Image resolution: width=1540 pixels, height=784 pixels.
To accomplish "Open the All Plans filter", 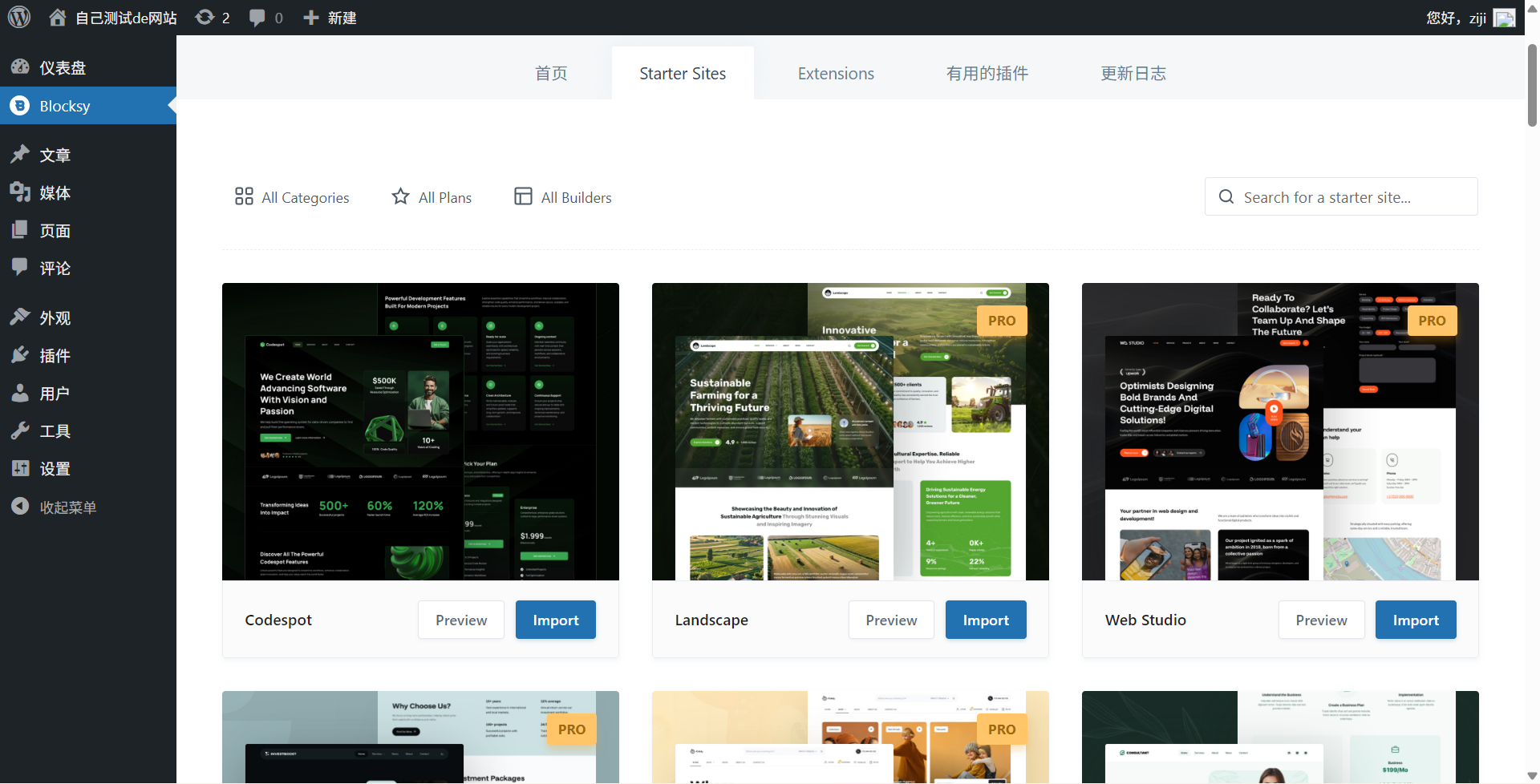I will 432,197.
